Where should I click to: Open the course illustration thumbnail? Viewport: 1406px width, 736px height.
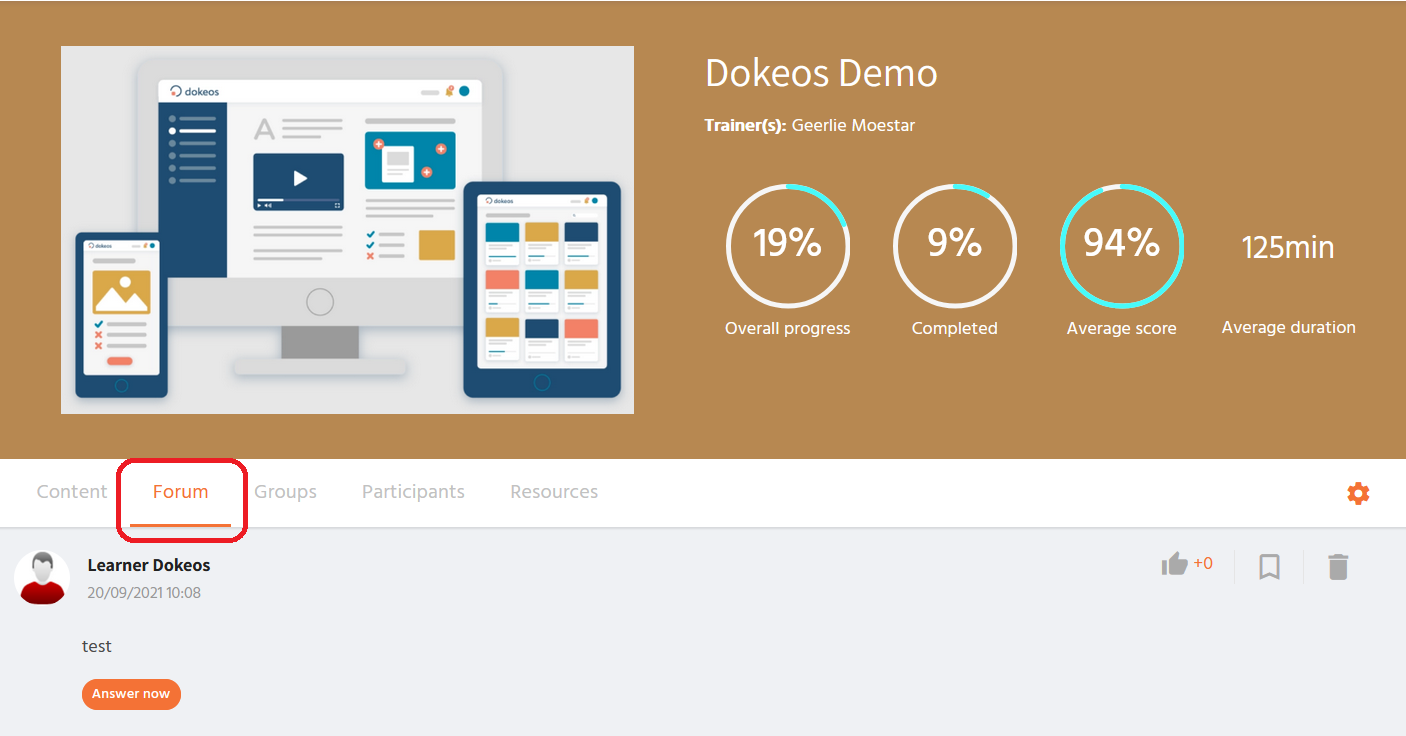click(347, 230)
